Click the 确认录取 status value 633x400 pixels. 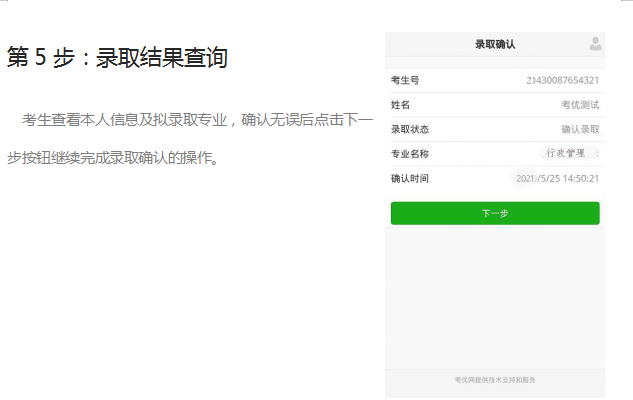coord(580,129)
